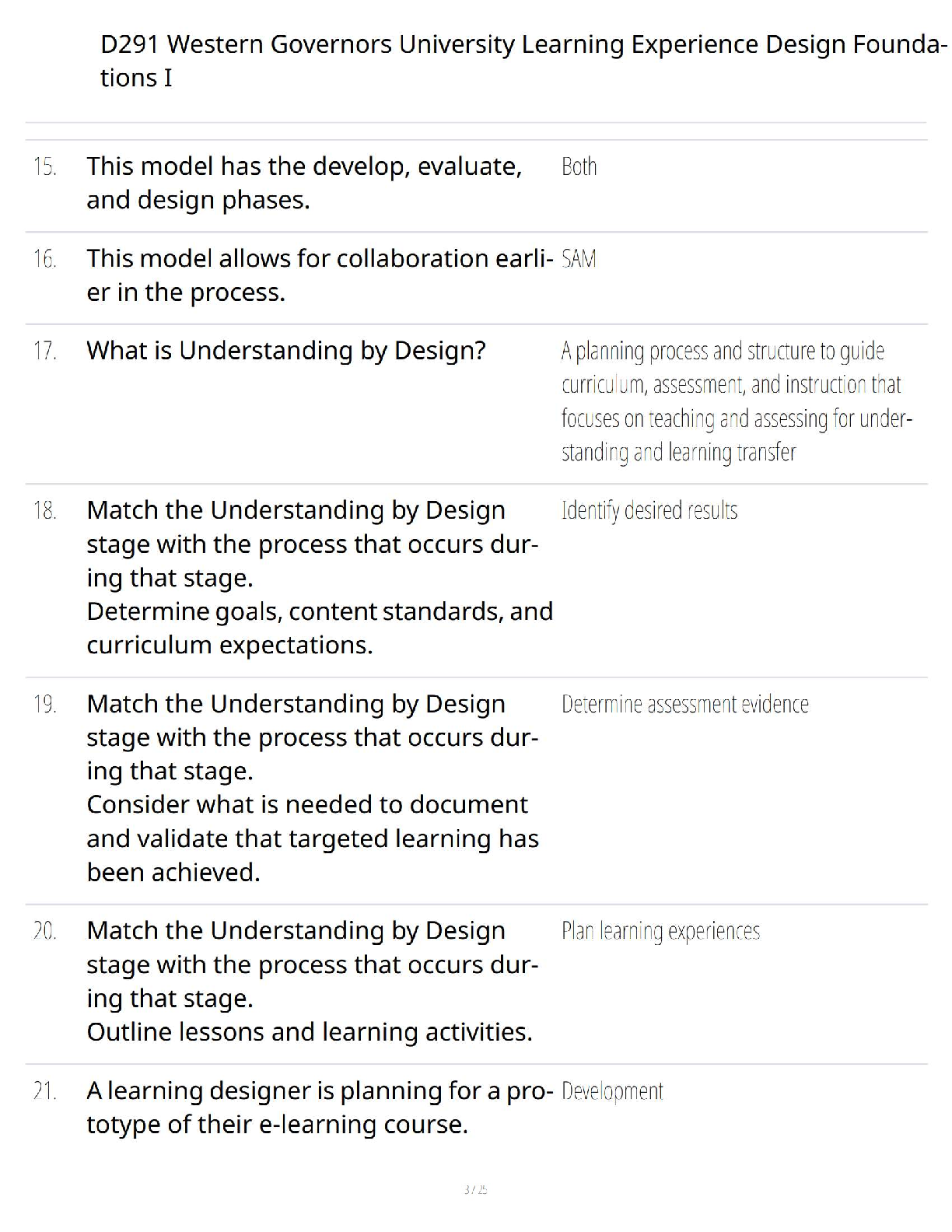Click number 17 in the list
Screen dimensions: 952x1232
tap(44, 351)
